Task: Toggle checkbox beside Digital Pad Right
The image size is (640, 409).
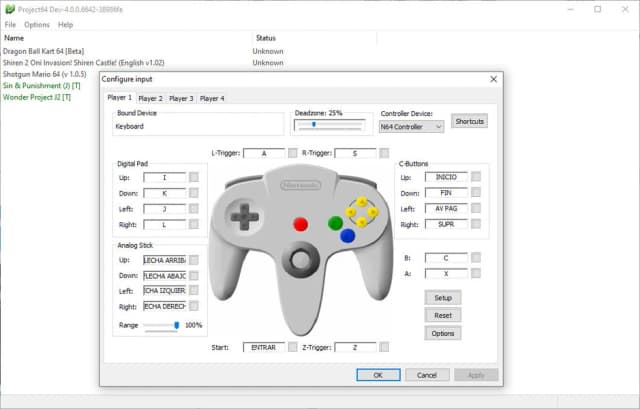Action: (194, 224)
